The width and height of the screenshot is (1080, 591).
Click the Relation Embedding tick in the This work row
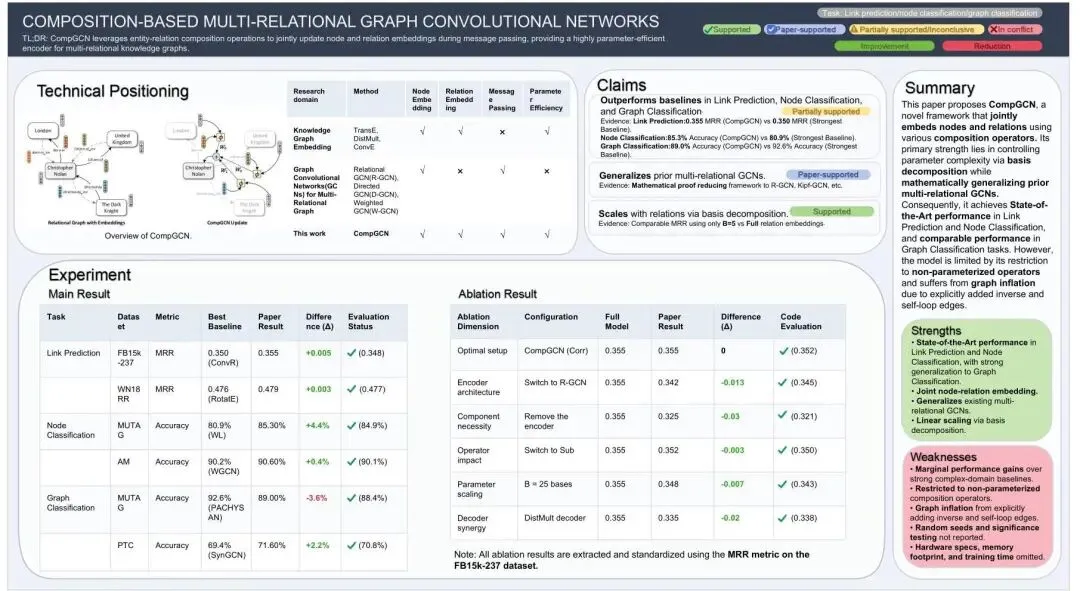(460, 234)
